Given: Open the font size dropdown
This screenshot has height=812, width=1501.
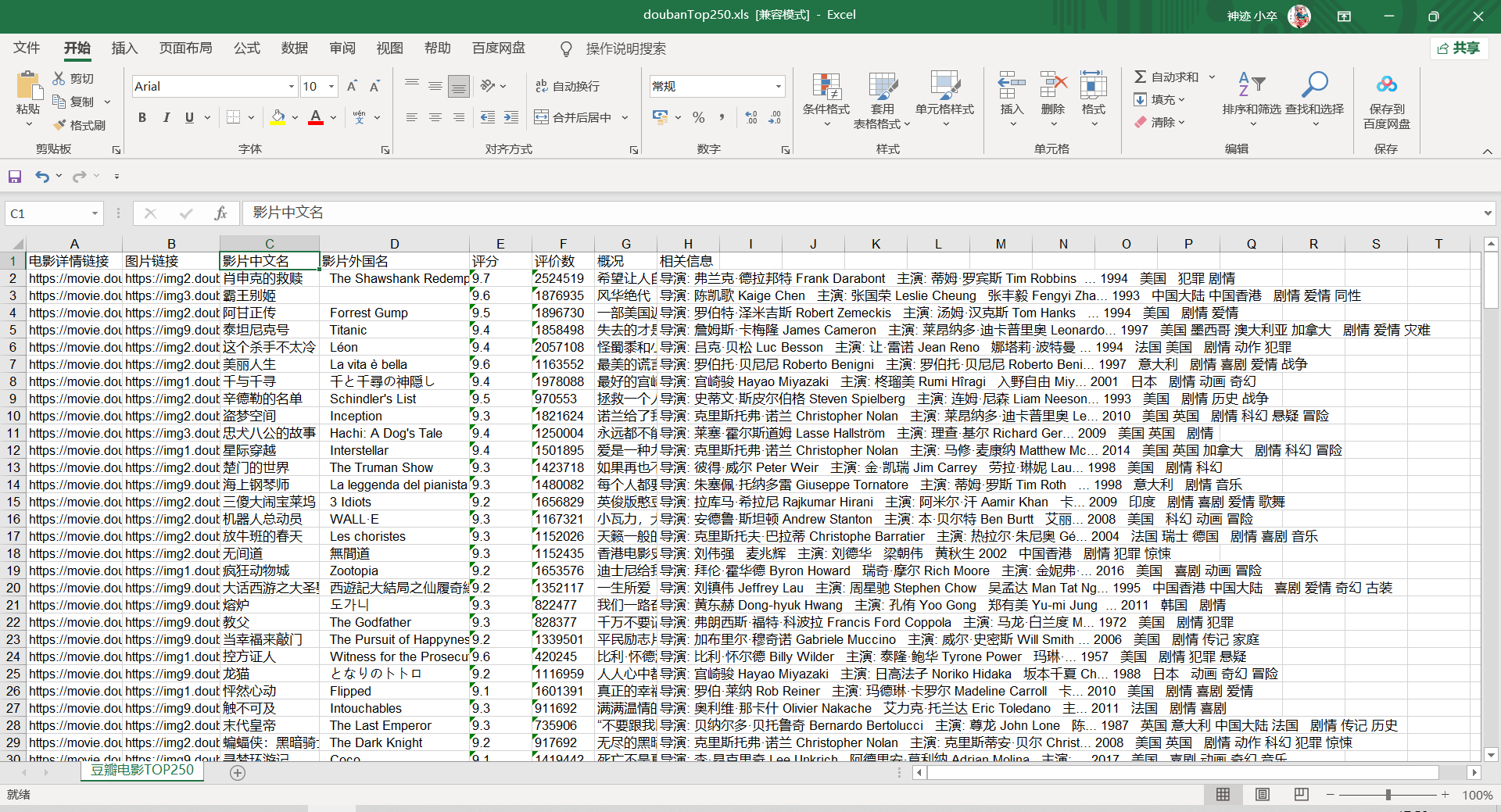Looking at the screenshot, I should [x=331, y=86].
